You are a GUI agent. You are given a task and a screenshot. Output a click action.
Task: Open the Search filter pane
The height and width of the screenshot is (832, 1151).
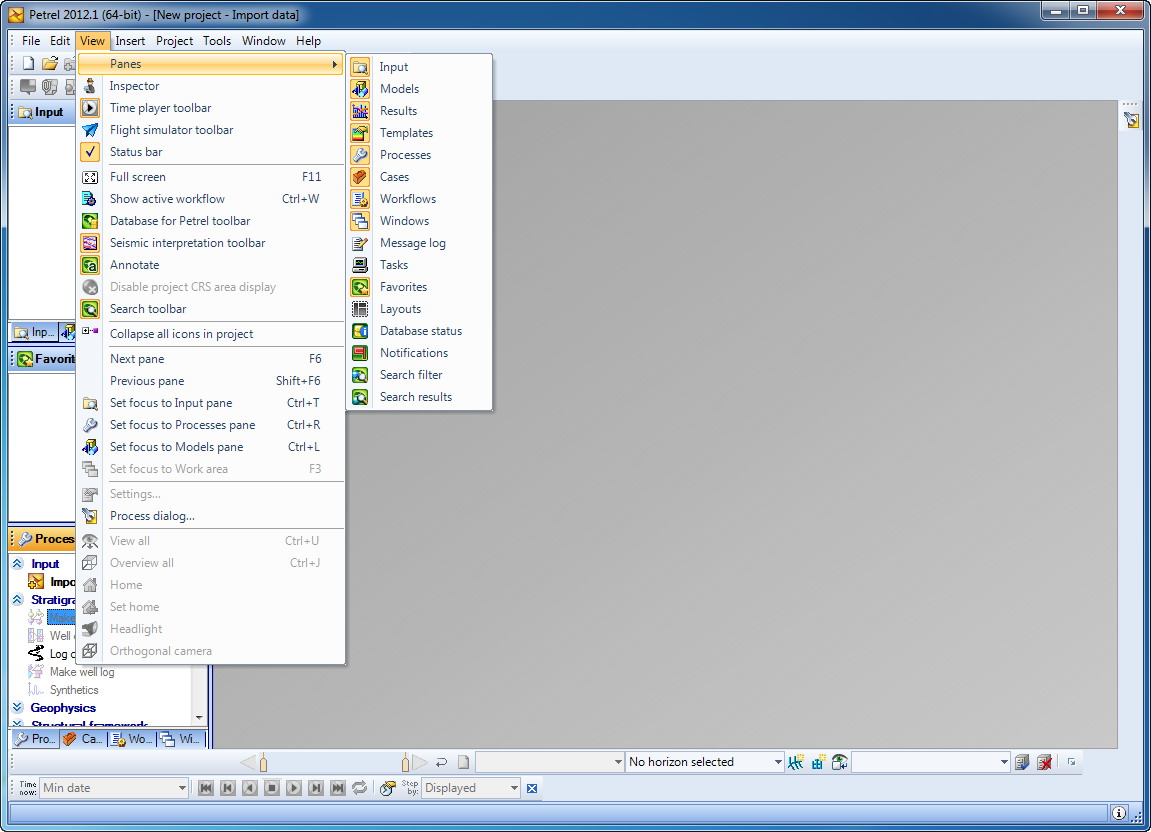(x=419, y=375)
